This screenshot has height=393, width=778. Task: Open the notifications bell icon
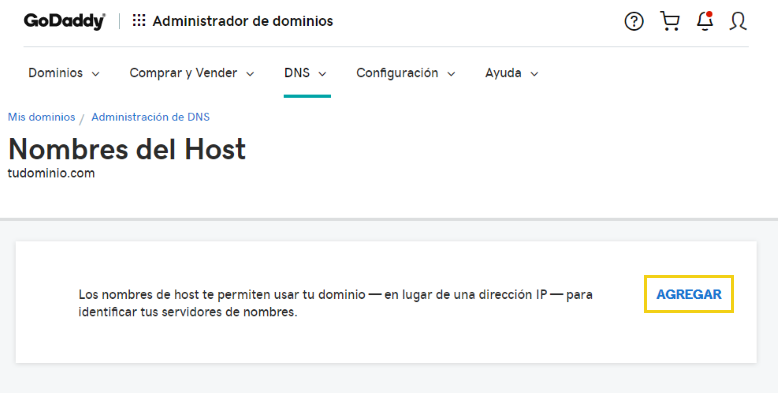pyautogui.click(x=705, y=21)
